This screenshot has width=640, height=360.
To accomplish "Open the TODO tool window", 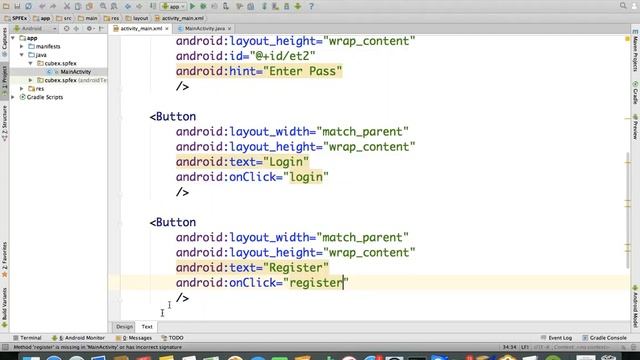I will click(x=173, y=338).
